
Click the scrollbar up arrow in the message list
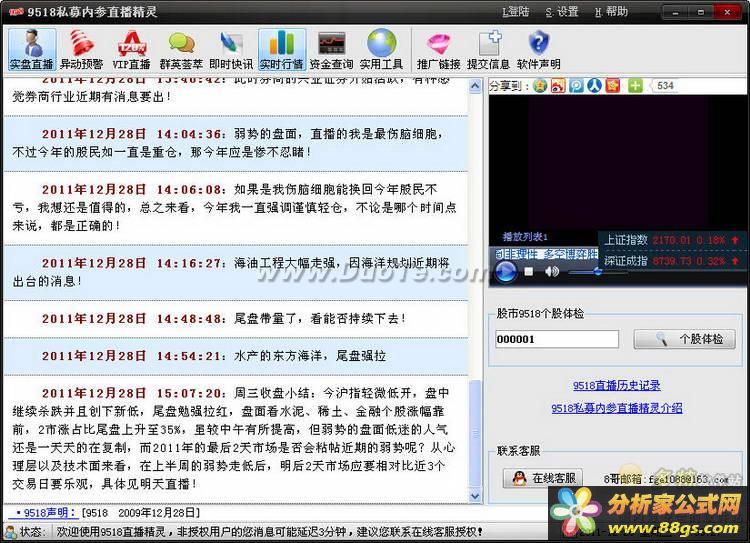tap(475, 86)
